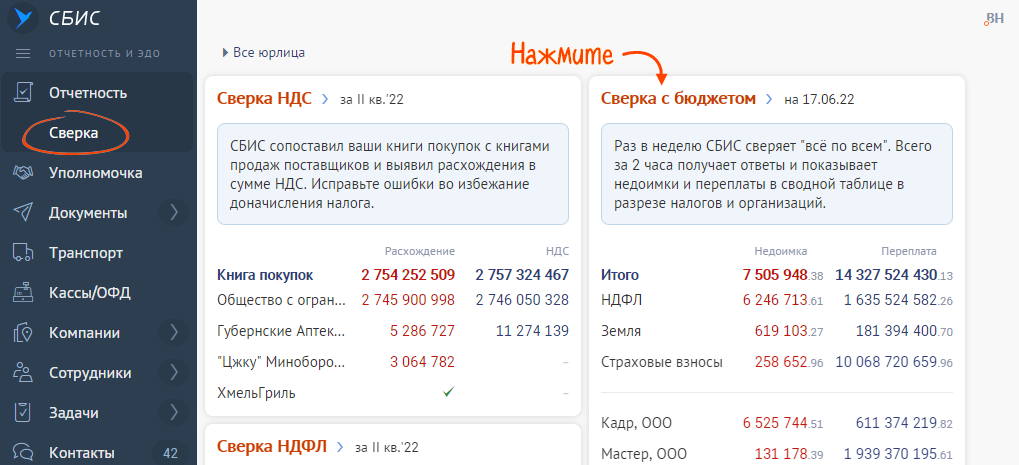Click the Кассы/ОФД cash register icon
Viewport: 1019px width, 465px height.
coord(23,293)
